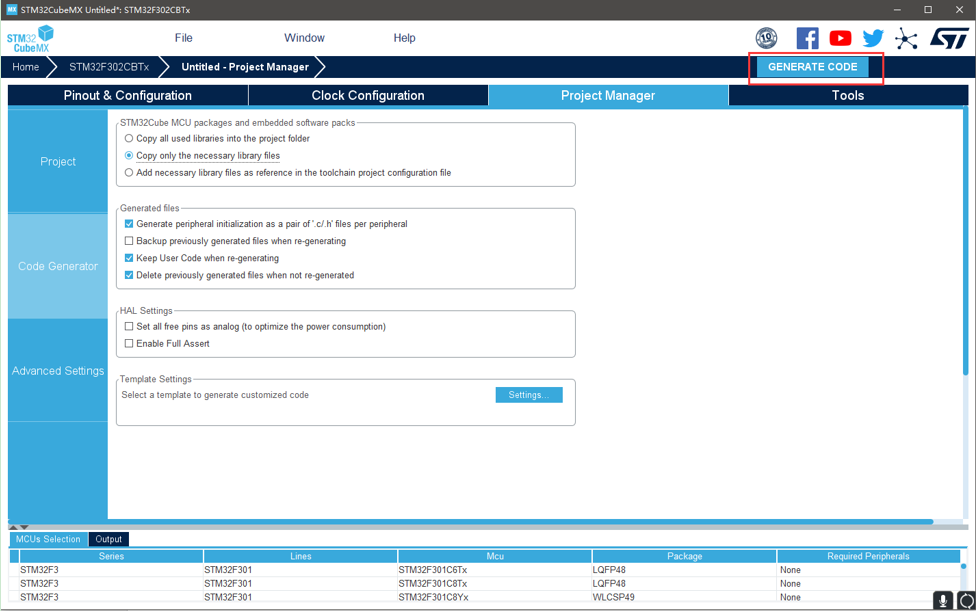Open the Advanced Settings side section
The image size is (976, 611).
pos(58,371)
